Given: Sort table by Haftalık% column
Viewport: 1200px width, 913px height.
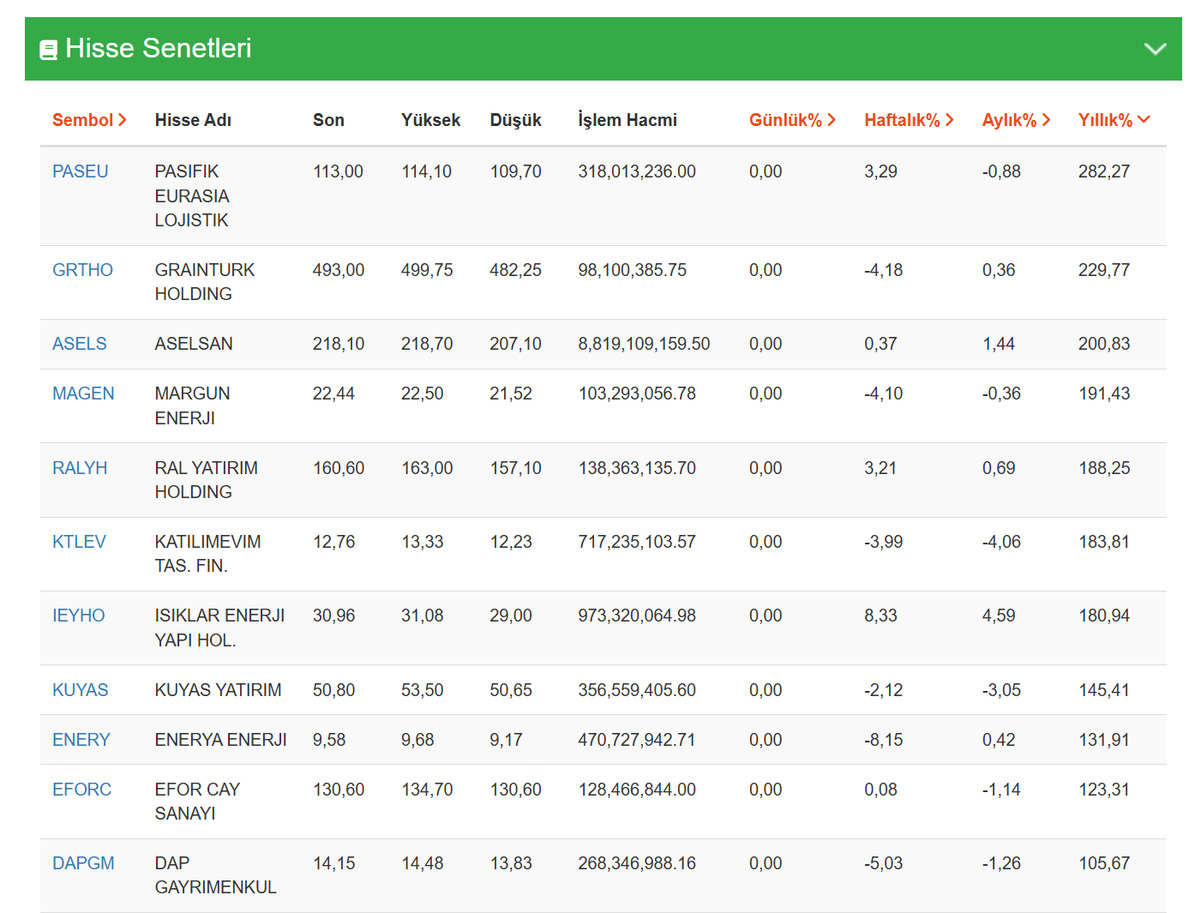Looking at the screenshot, I should [909, 120].
